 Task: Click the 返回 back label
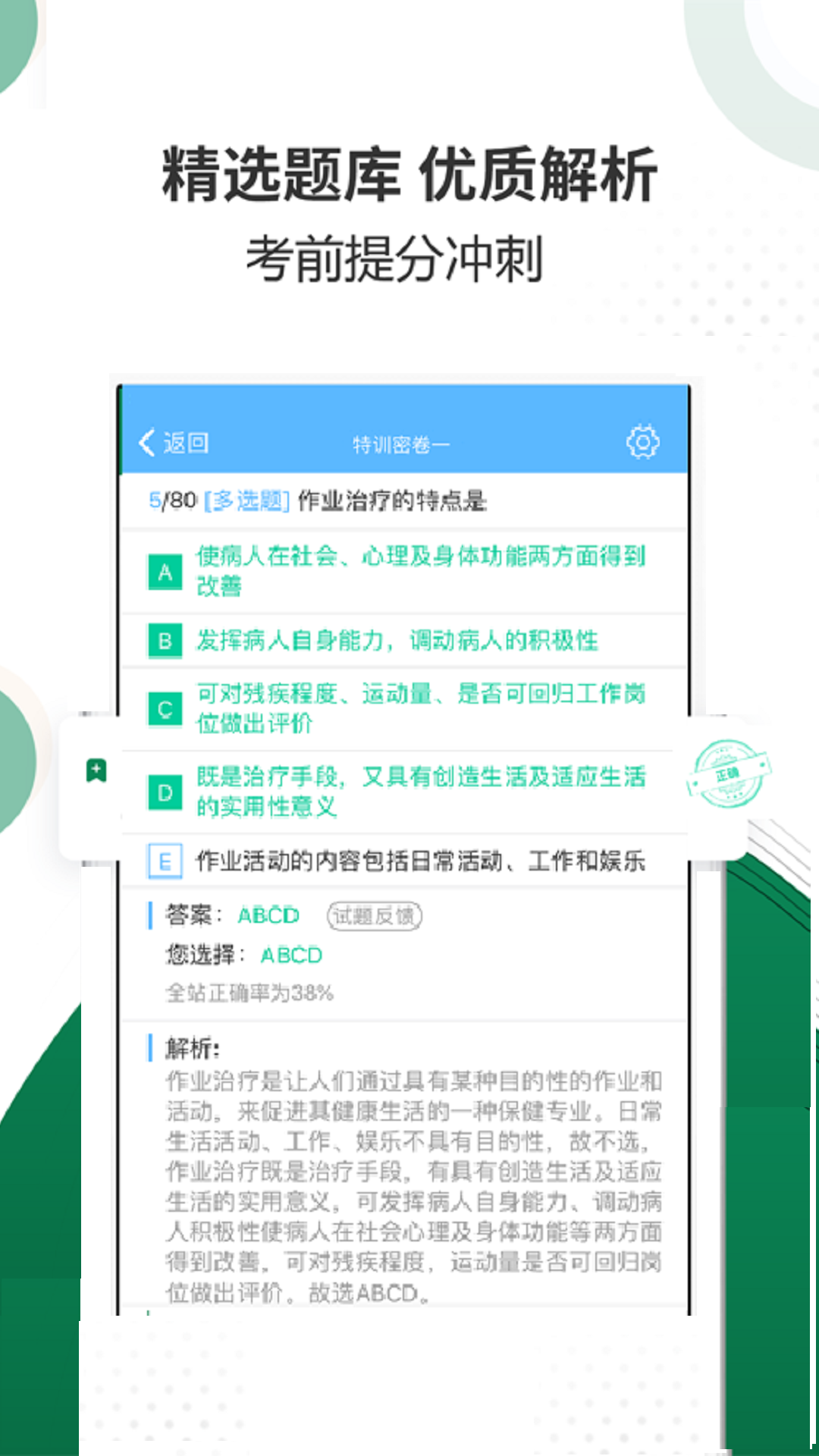pyautogui.click(x=186, y=443)
